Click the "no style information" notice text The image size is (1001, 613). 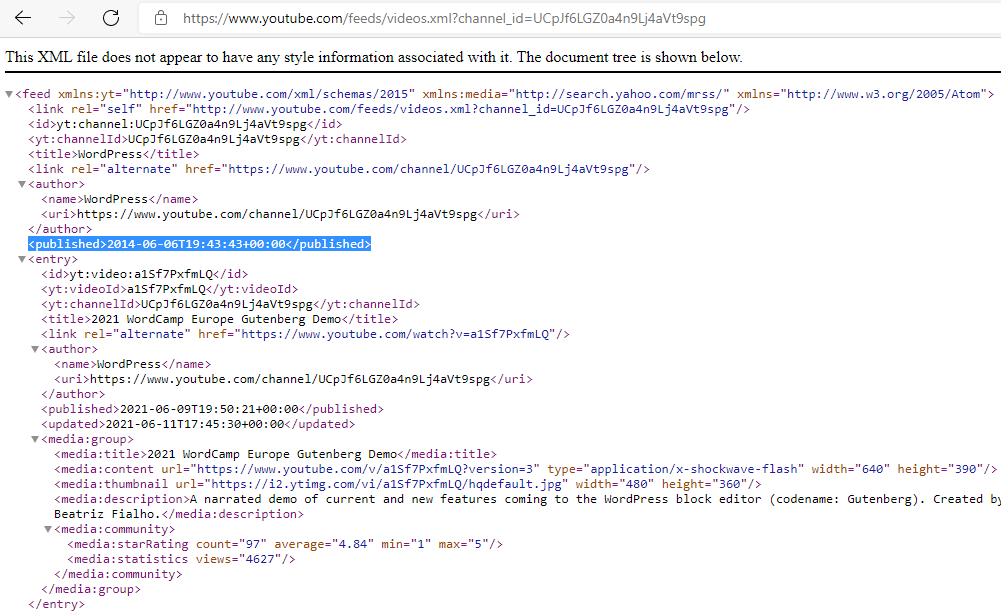coord(374,57)
